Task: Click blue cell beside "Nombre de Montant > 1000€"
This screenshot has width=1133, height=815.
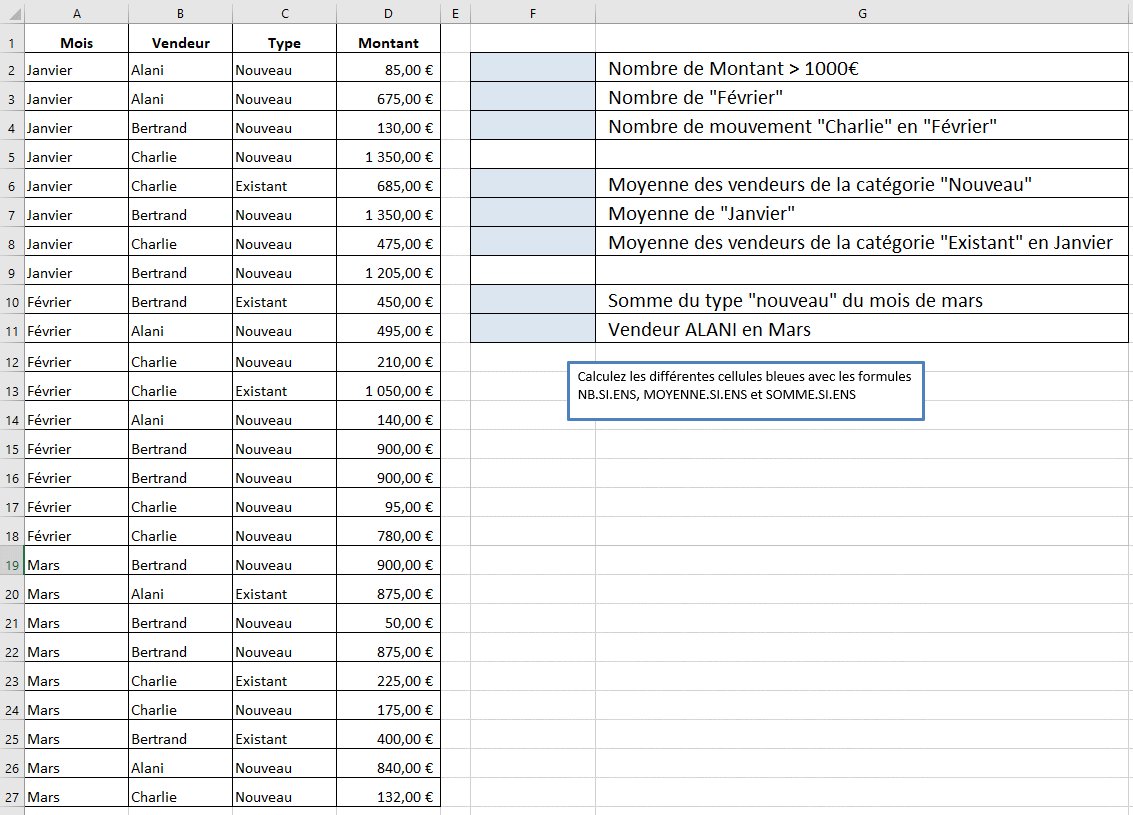Action: pyautogui.click(x=532, y=68)
